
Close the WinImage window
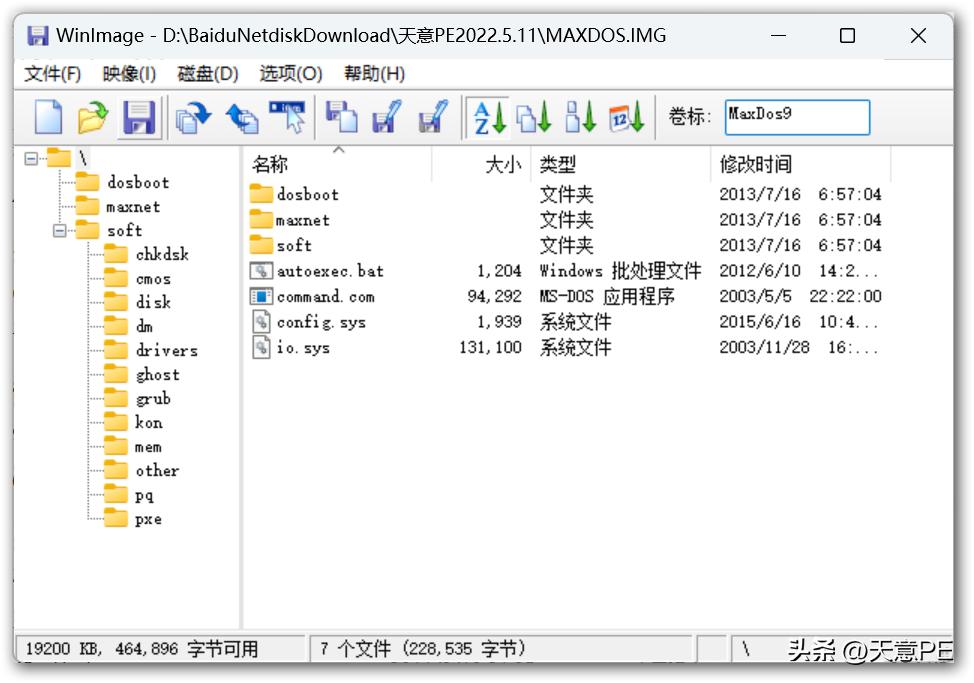pos(918,35)
